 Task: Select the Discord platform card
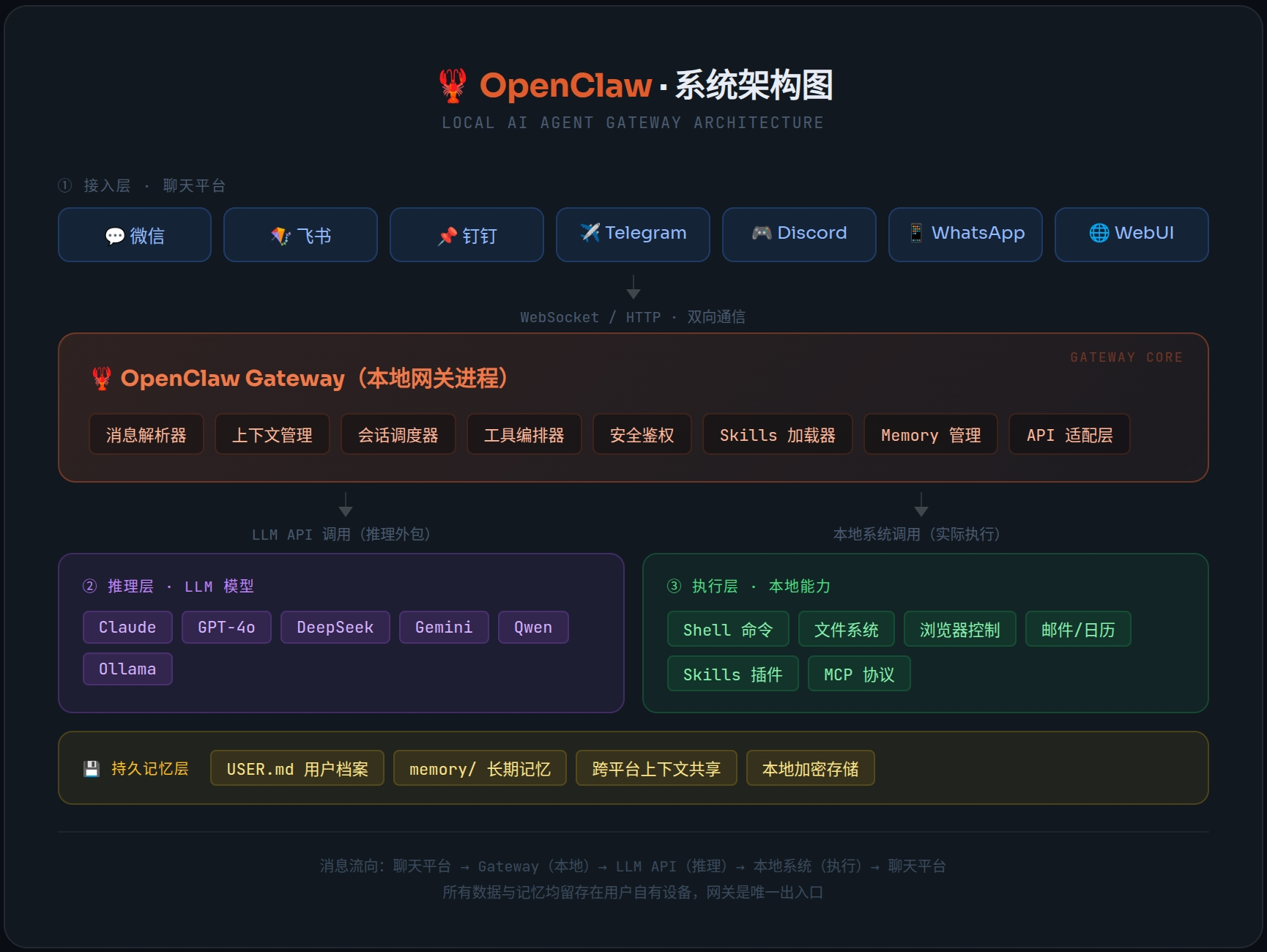coord(799,234)
